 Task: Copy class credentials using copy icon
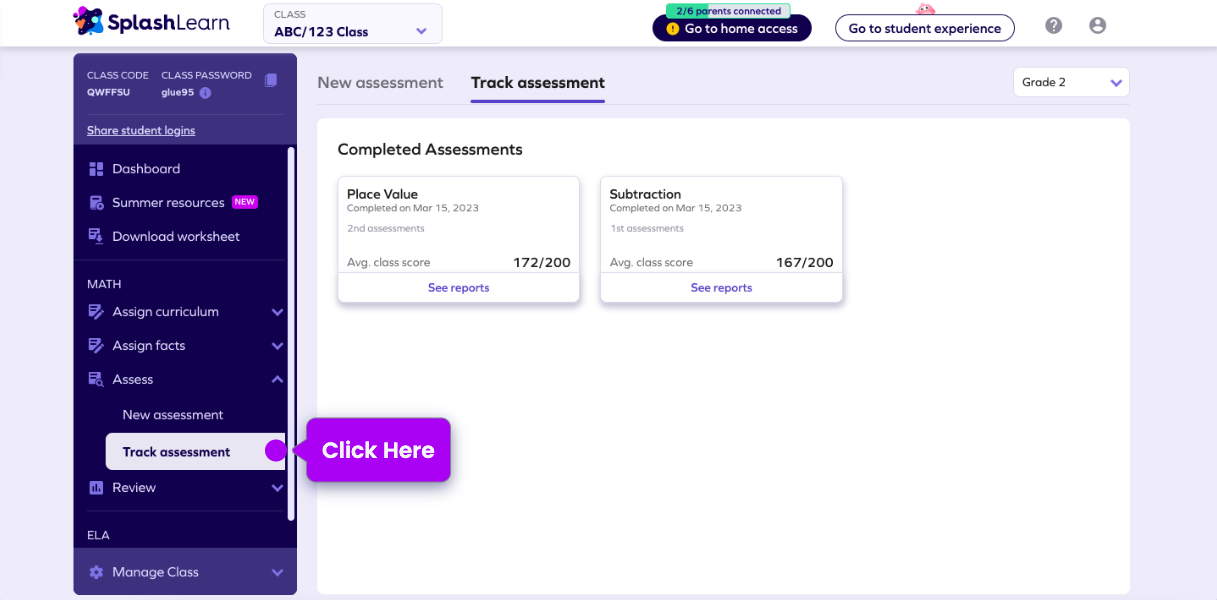pos(271,80)
